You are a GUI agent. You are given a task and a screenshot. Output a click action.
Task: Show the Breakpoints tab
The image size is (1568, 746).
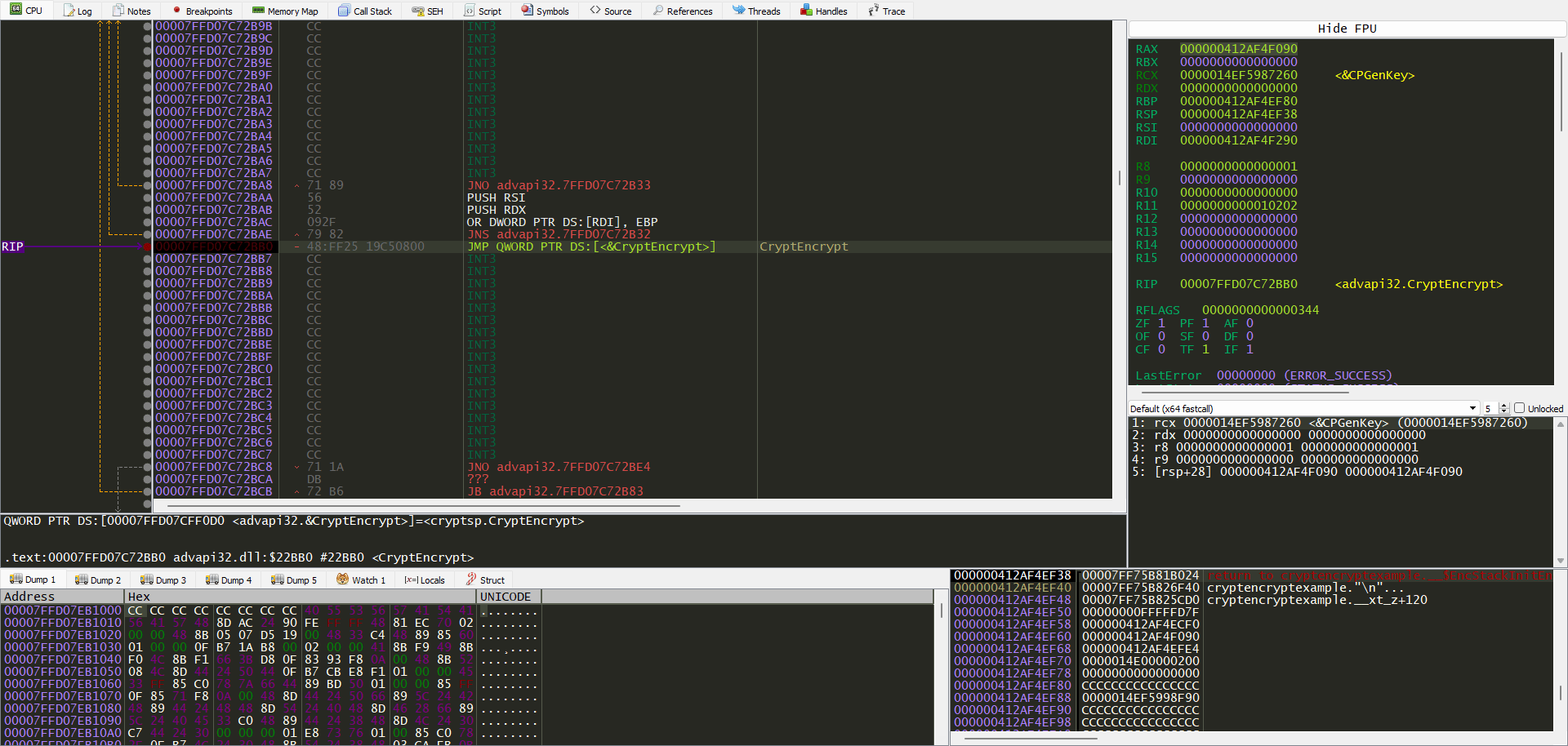click(203, 11)
